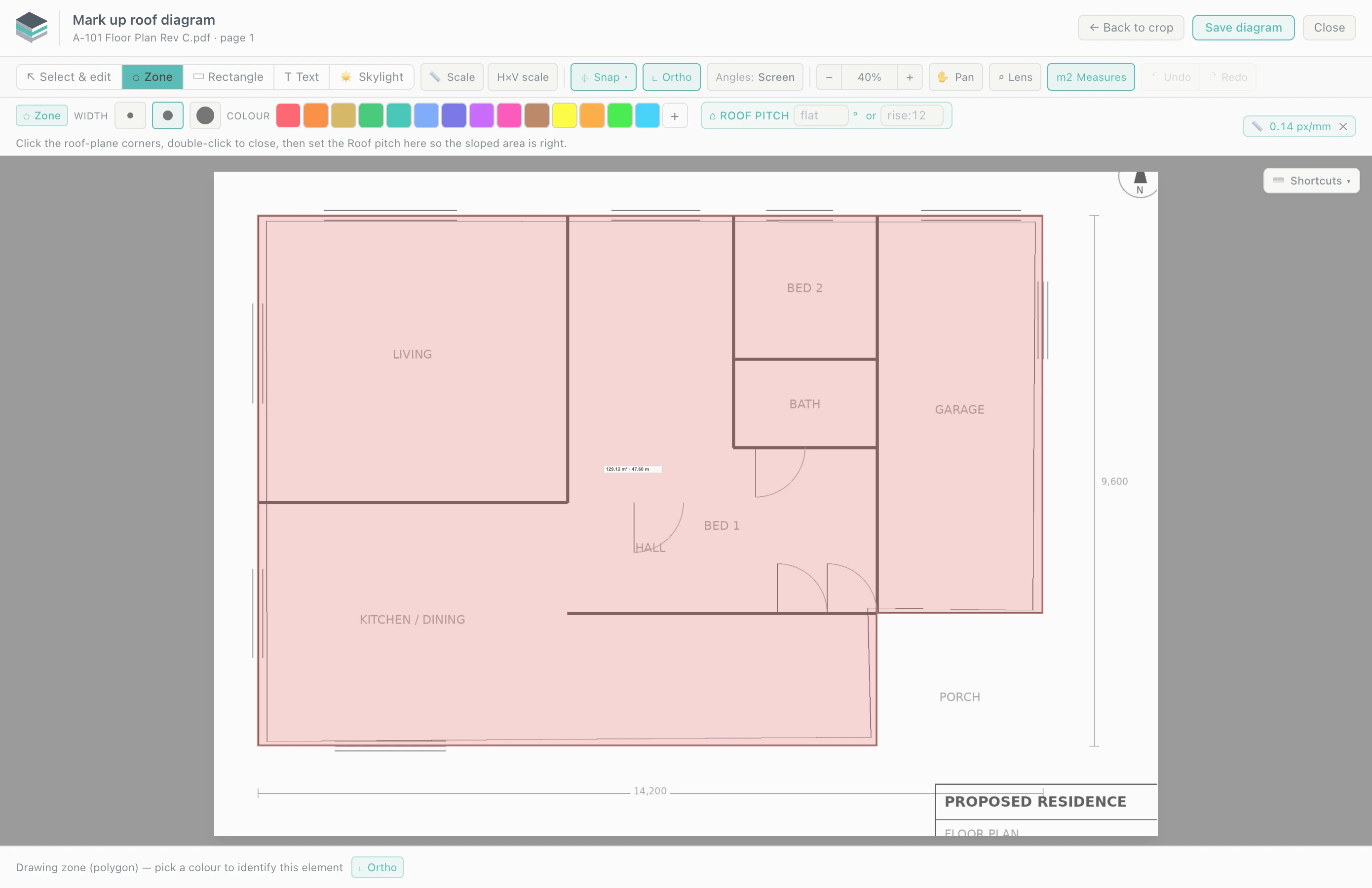This screenshot has width=1372, height=888.
Task: Click the GARAGE room label
Action: coord(960,409)
